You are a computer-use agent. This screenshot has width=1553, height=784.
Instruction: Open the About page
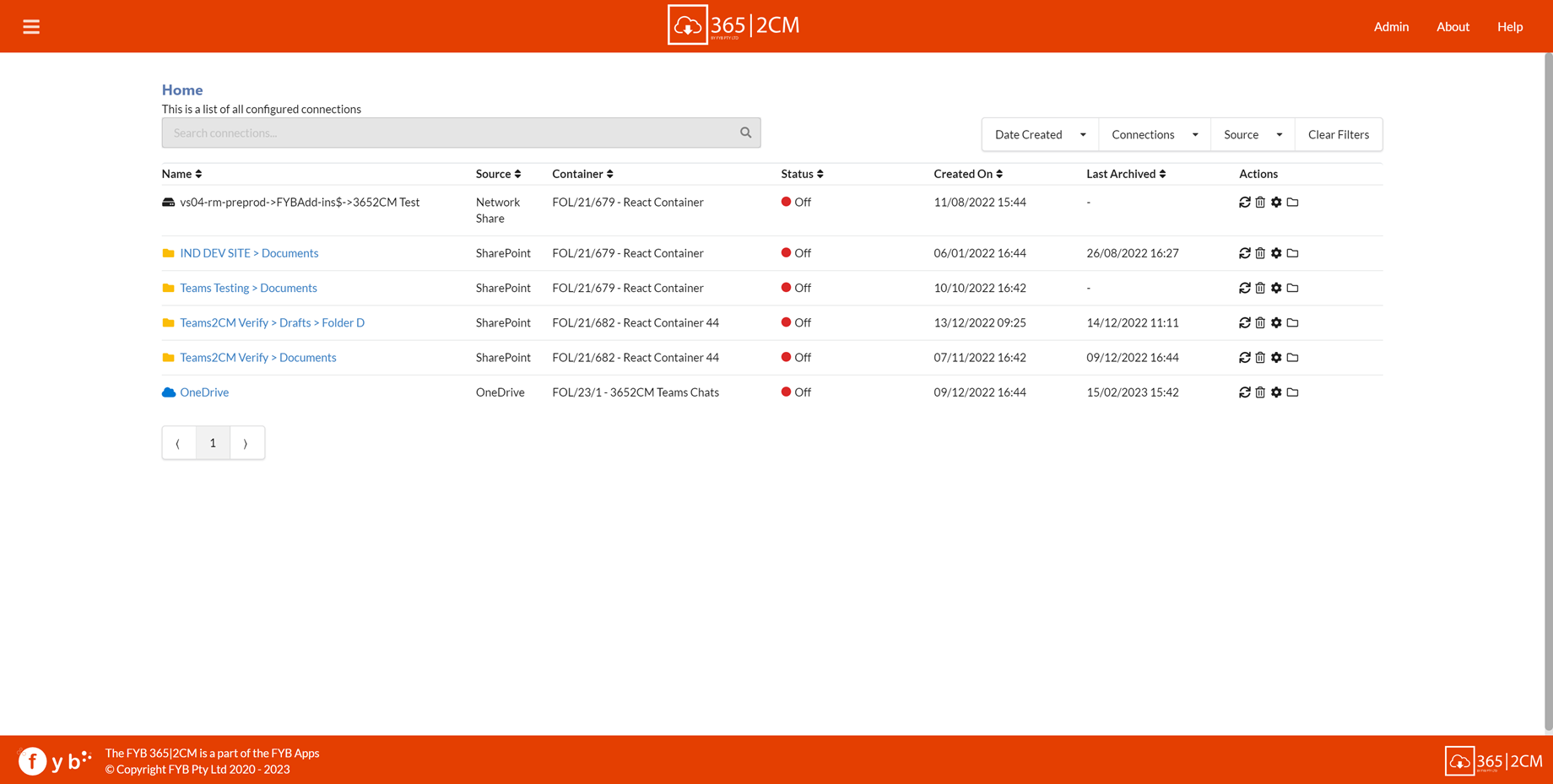(1453, 27)
